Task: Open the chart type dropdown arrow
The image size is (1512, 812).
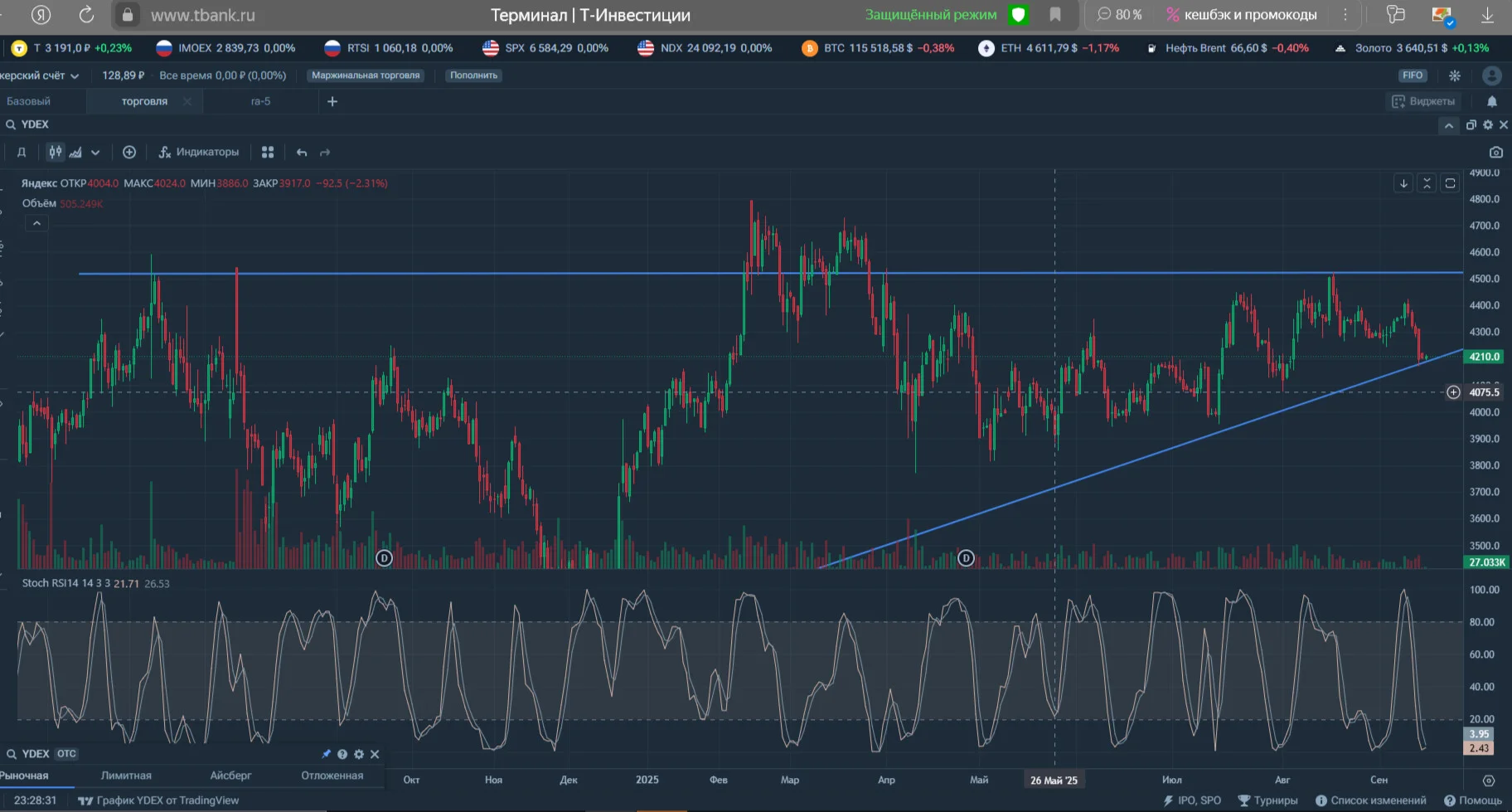Action: (95, 153)
